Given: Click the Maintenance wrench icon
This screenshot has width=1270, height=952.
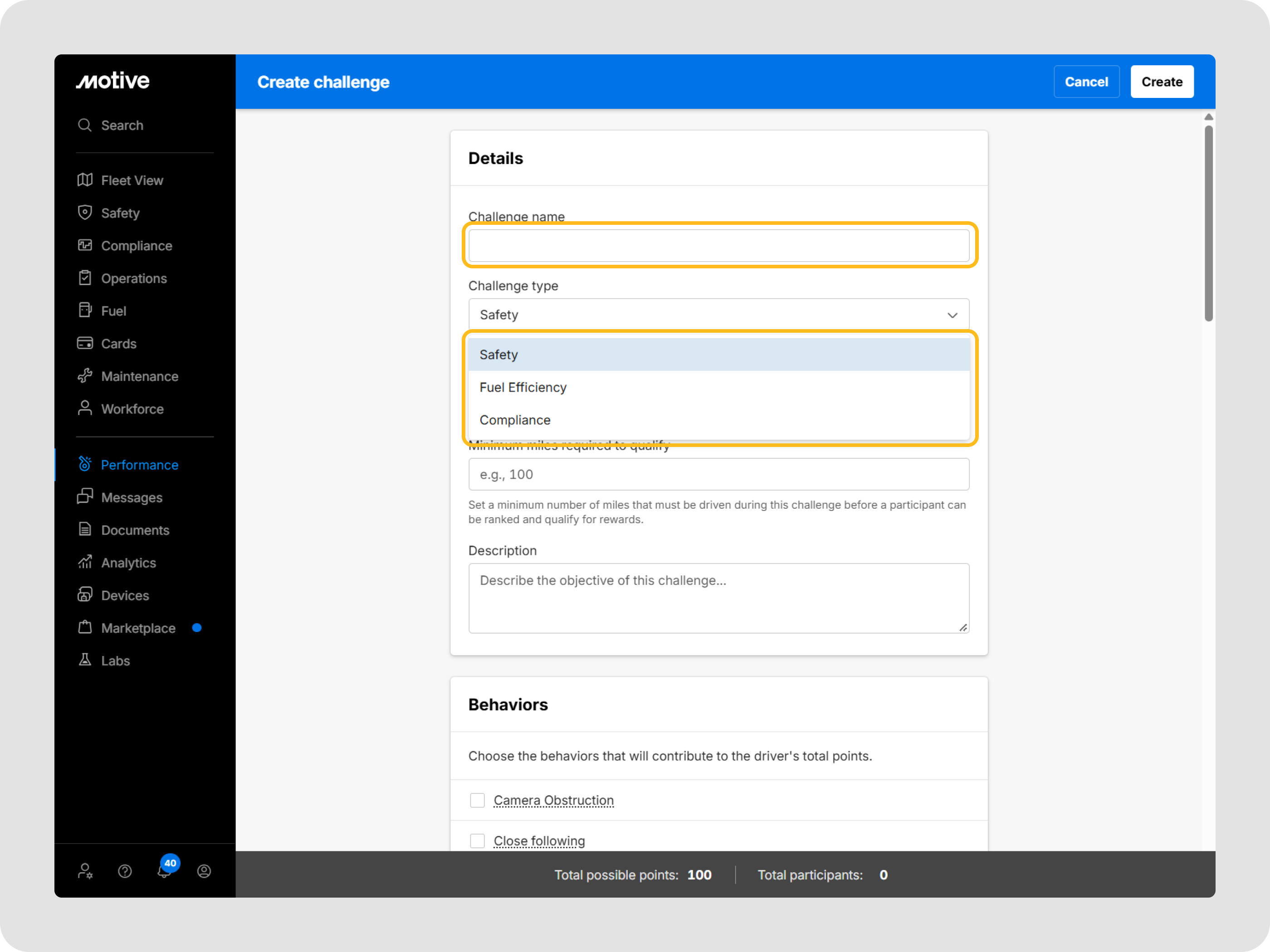Looking at the screenshot, I should point(85,376).
